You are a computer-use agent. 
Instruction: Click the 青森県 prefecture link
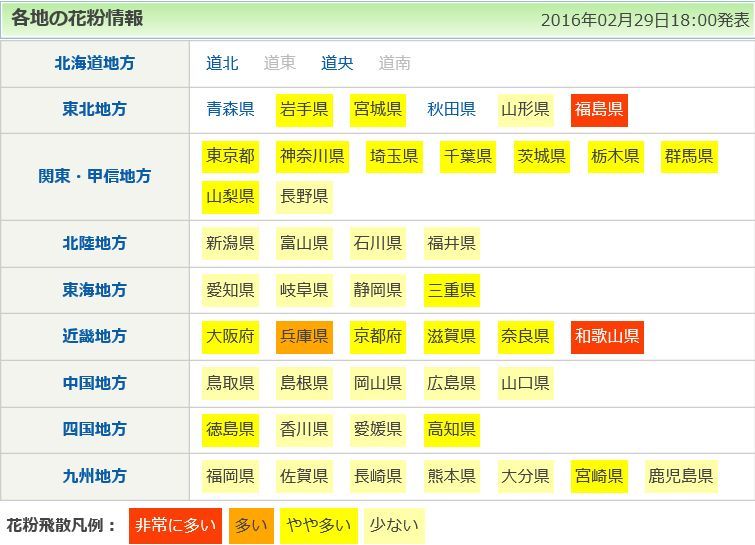[x=230, y=110]
